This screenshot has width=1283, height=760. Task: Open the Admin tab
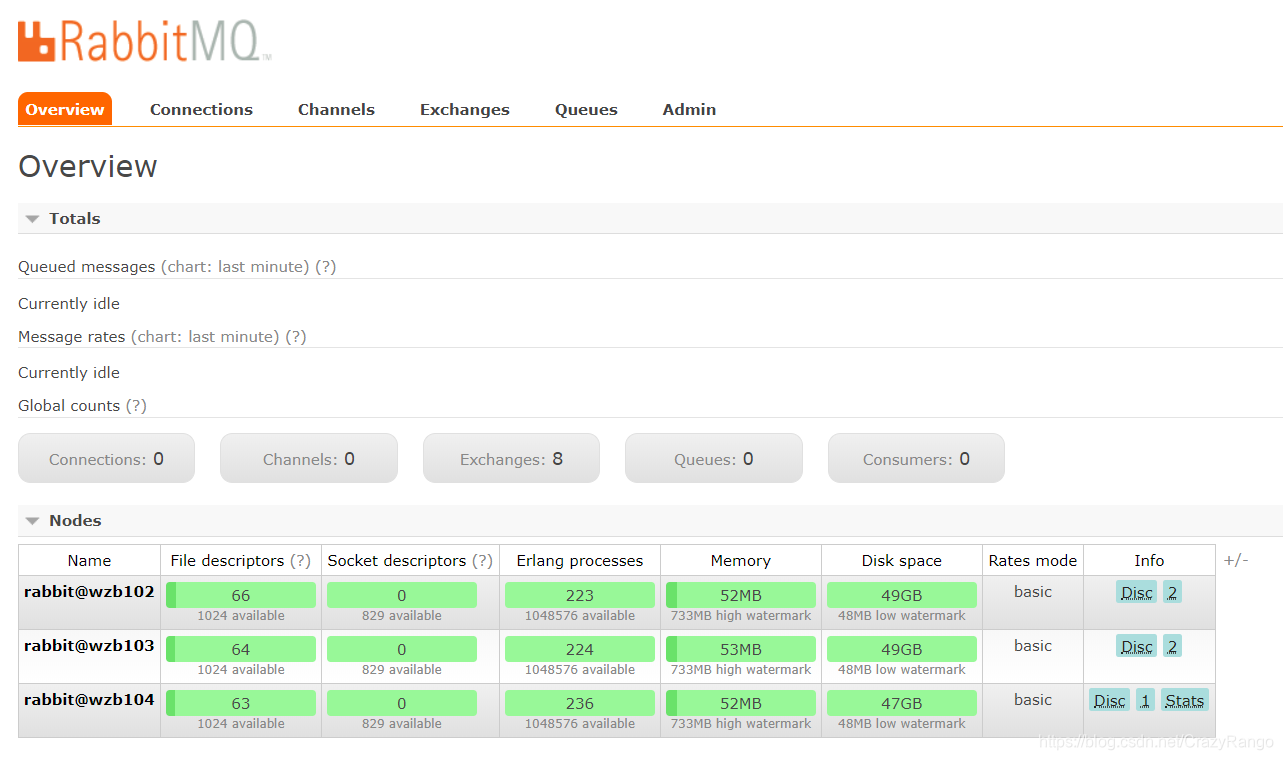(x=689, y=109)
